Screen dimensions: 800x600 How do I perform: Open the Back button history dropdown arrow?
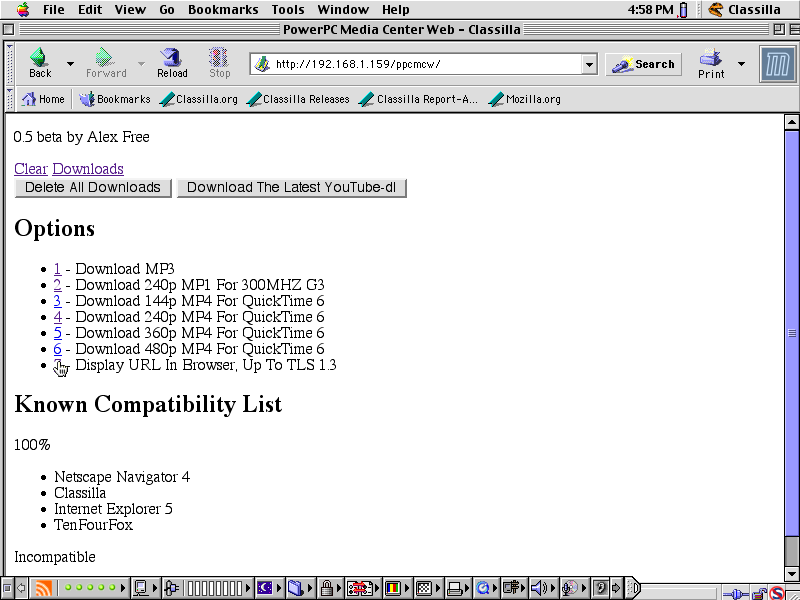(70, 64)
